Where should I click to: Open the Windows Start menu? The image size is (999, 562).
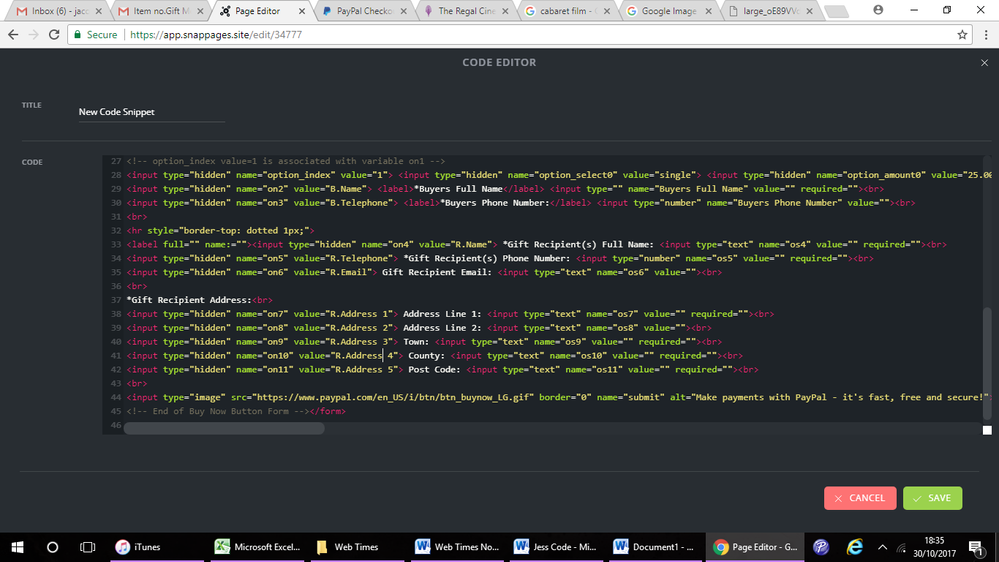(17, 547)
